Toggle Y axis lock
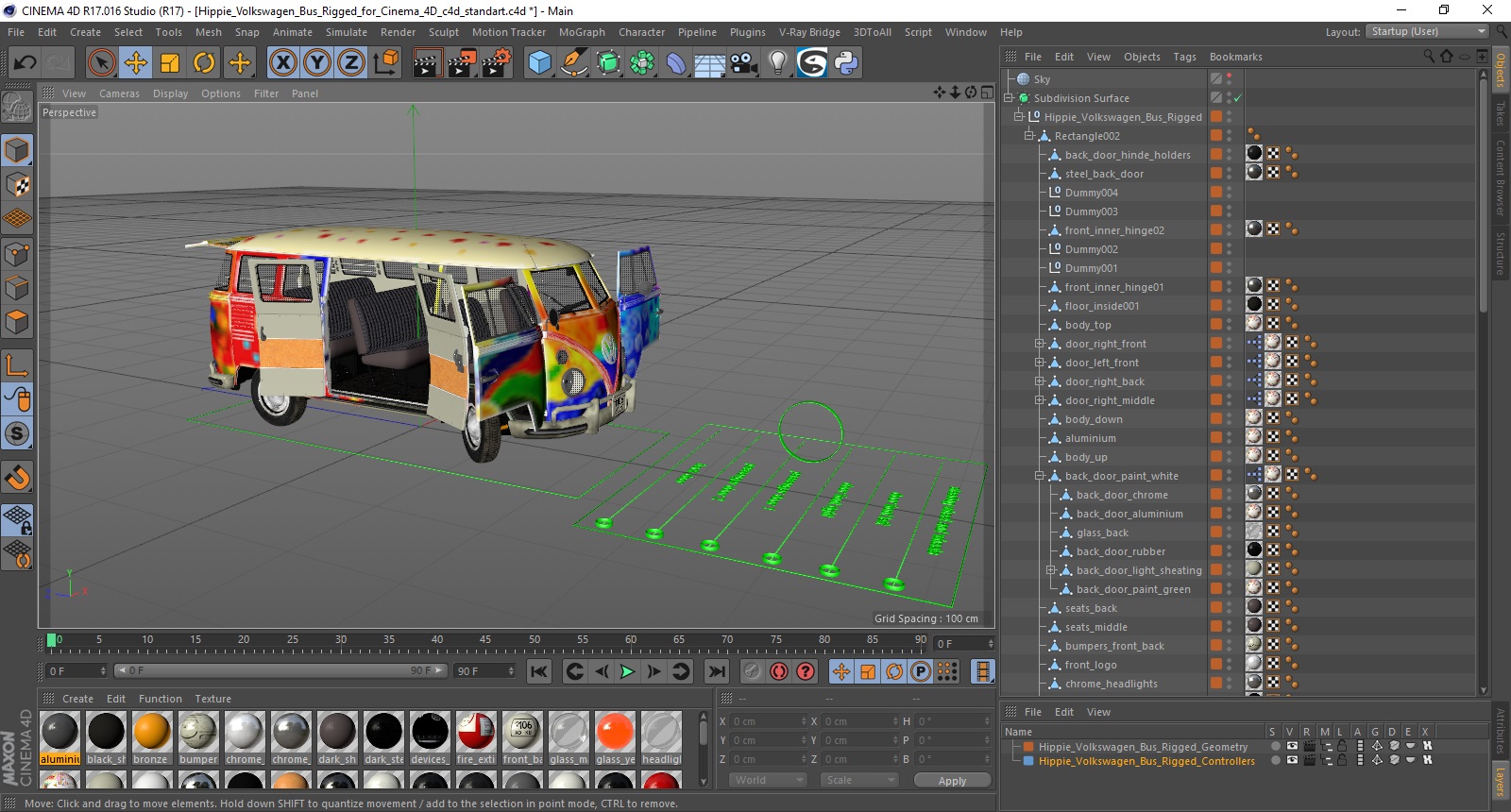Image resolution: width=1511 pixels, height=812 pixels. click(x=317, y=63)
